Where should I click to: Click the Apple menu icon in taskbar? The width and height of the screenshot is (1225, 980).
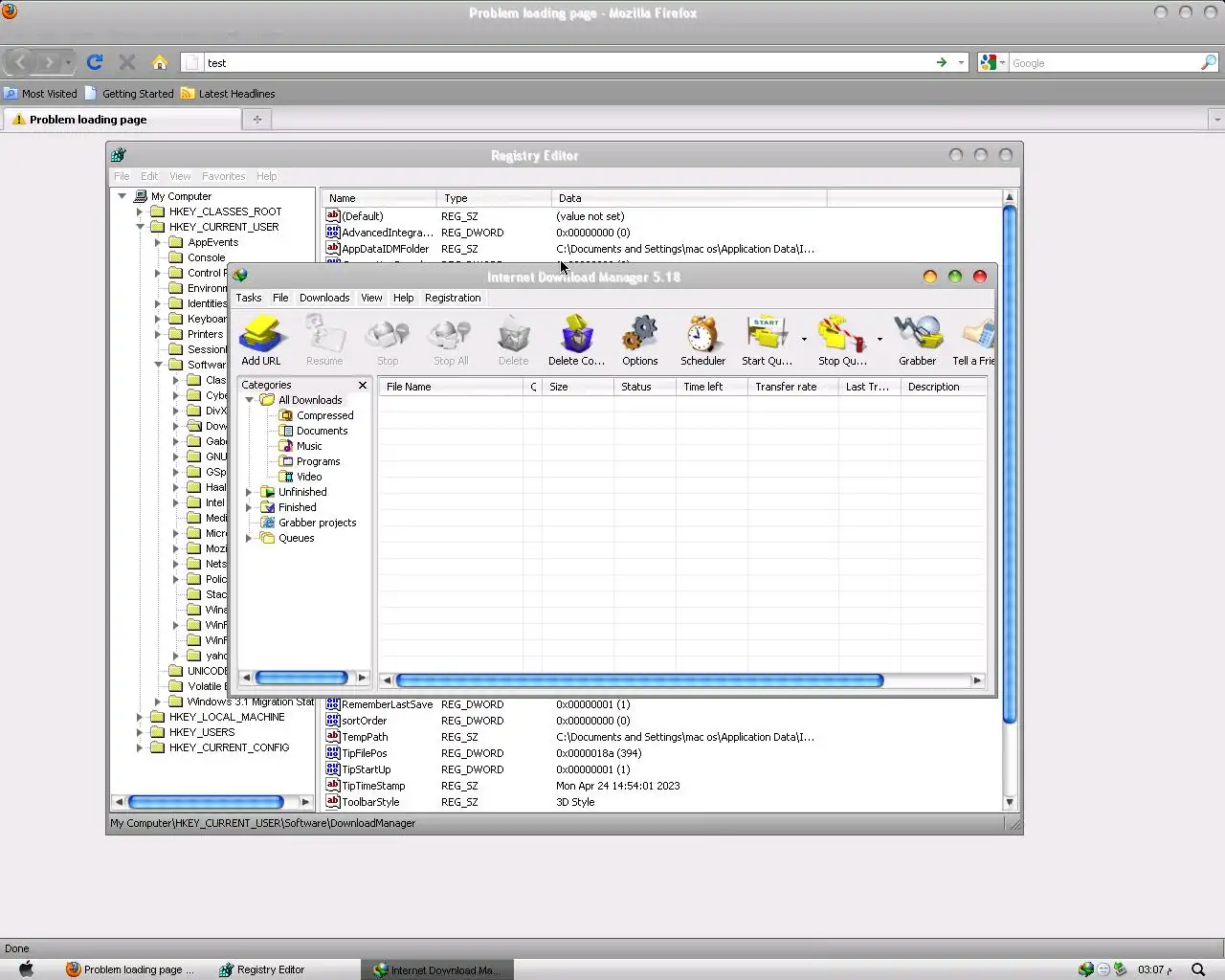click(x=27, y=969)
